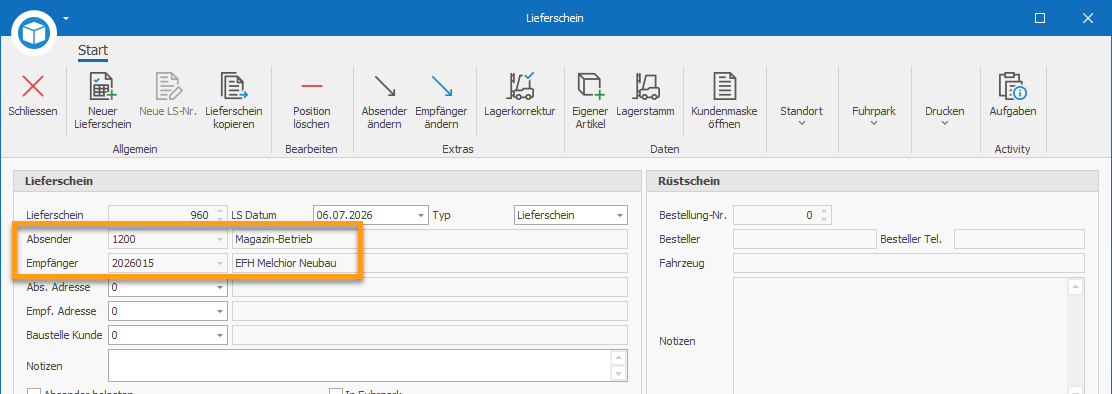This screenshot has width=1112, height=394.
Task: Click the Empf. Adresse description field
Action: (430, 311)
